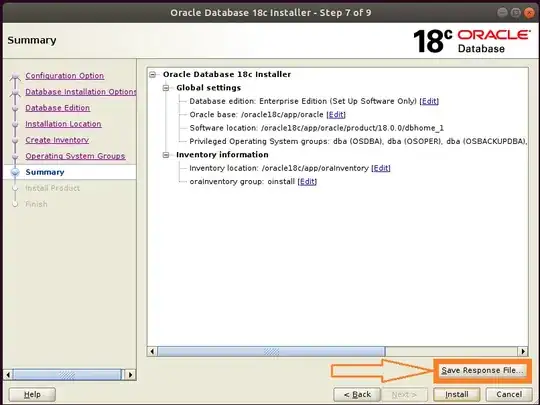Minimize the installer window

tap(502, 13)
